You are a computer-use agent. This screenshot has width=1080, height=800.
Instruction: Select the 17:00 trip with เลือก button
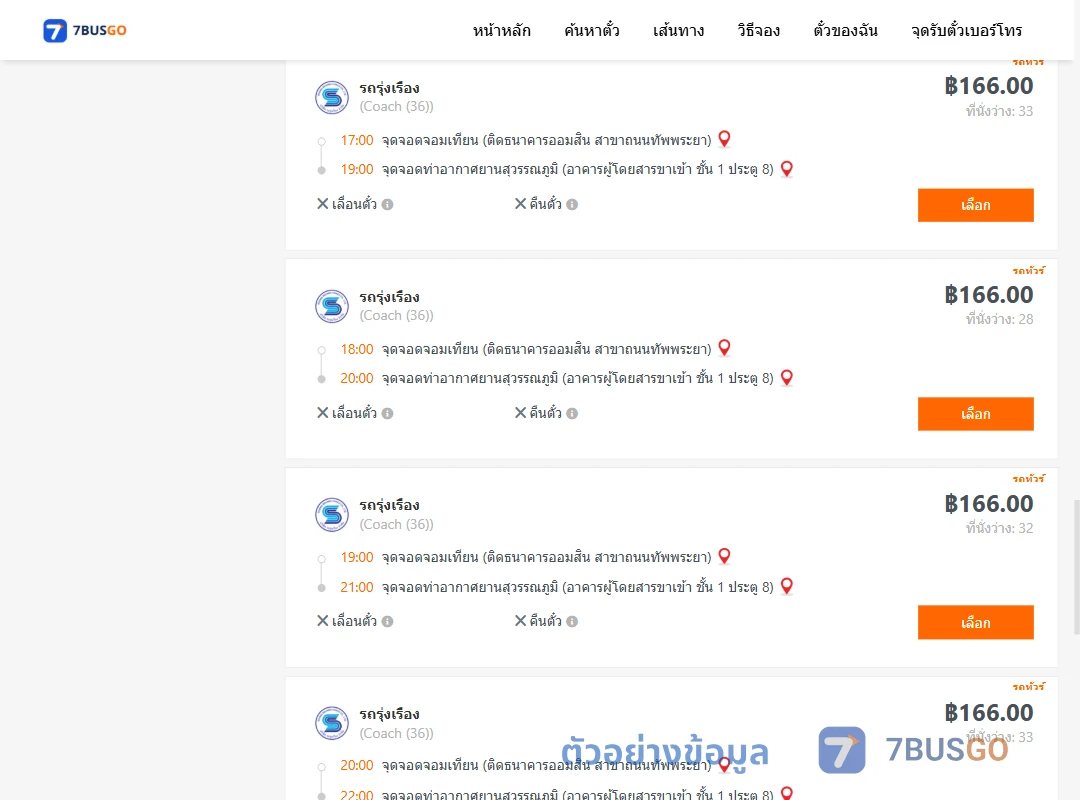tap(975, 205)
